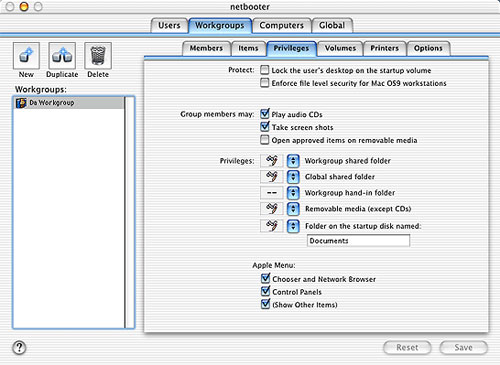Viewport: 500px width, 365px height.
Task: Open privilege popup for Global shared folder
Action: click(293, 177)
